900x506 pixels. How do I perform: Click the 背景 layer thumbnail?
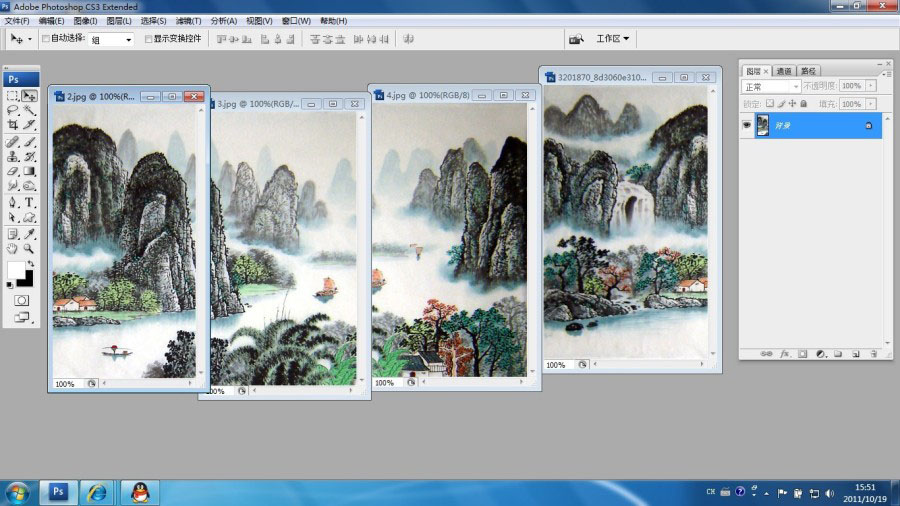762,125
